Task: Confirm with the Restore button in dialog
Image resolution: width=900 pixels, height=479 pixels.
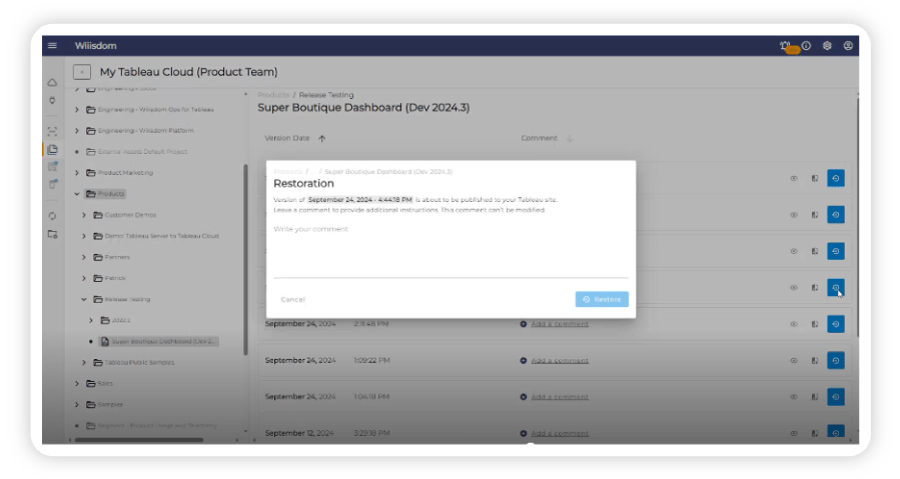Action: pyautogui.click(x=602, y=299)
